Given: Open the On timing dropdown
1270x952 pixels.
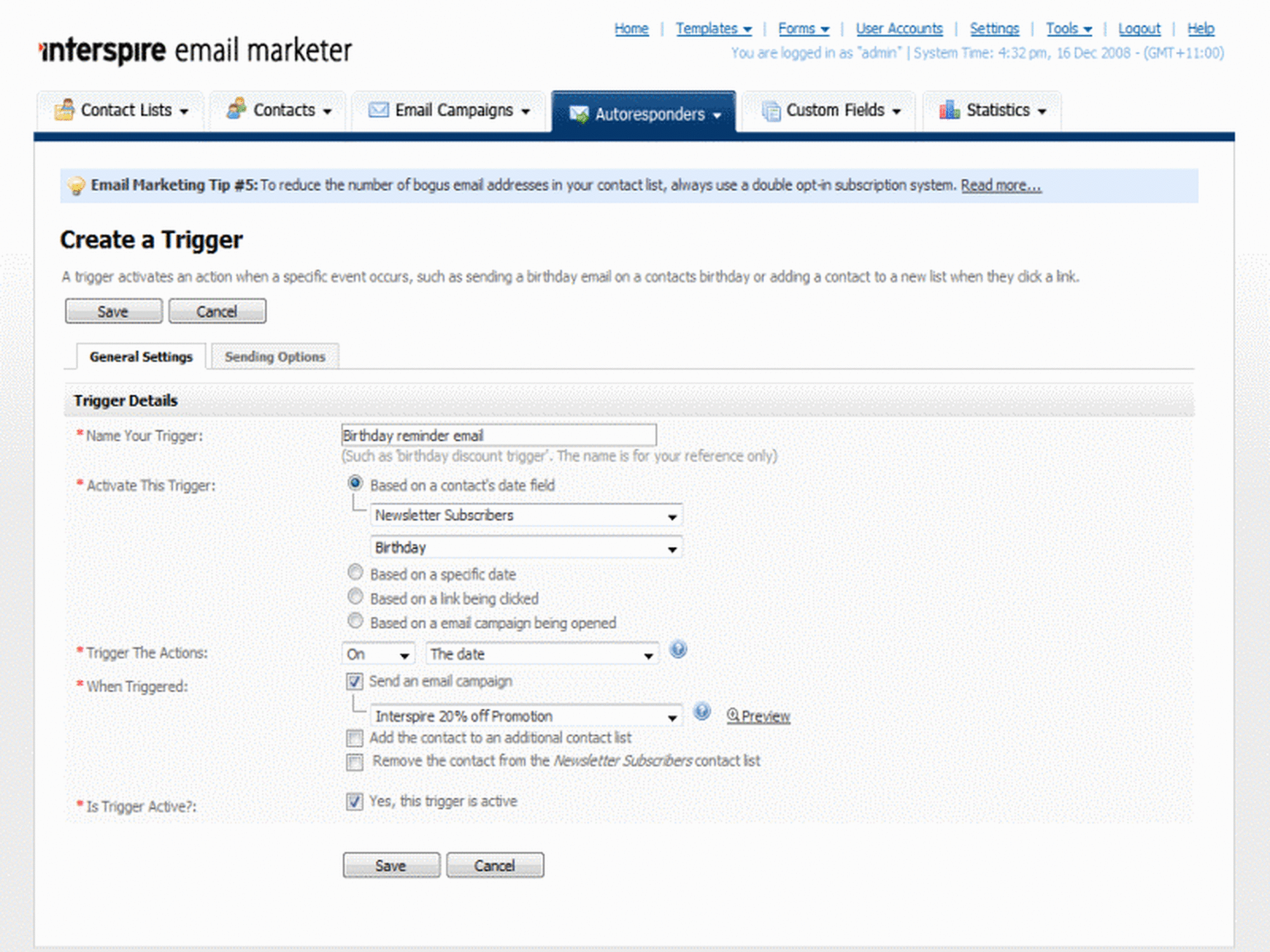Looking at the screenshot, I should click(378, 654).
